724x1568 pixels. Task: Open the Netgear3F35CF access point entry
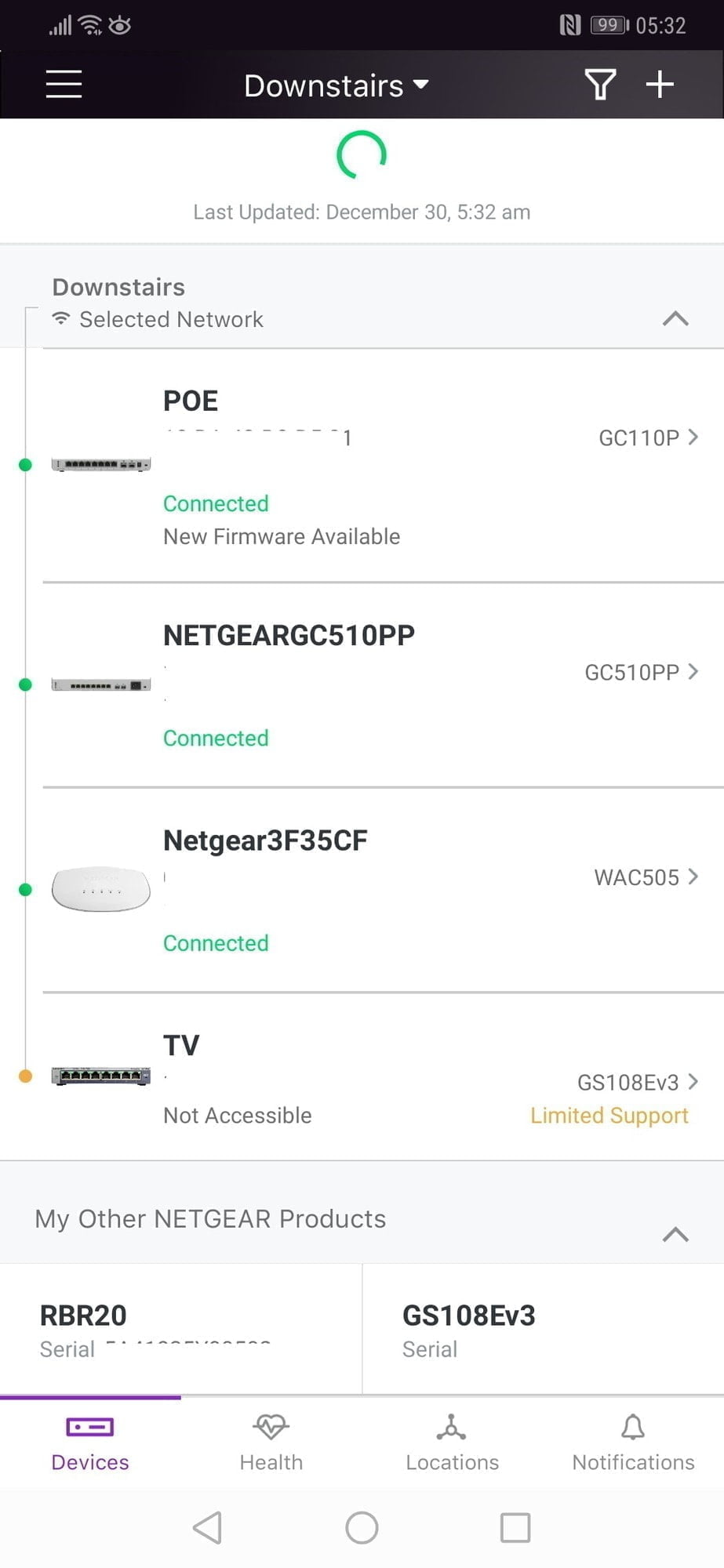coord(265,840)
